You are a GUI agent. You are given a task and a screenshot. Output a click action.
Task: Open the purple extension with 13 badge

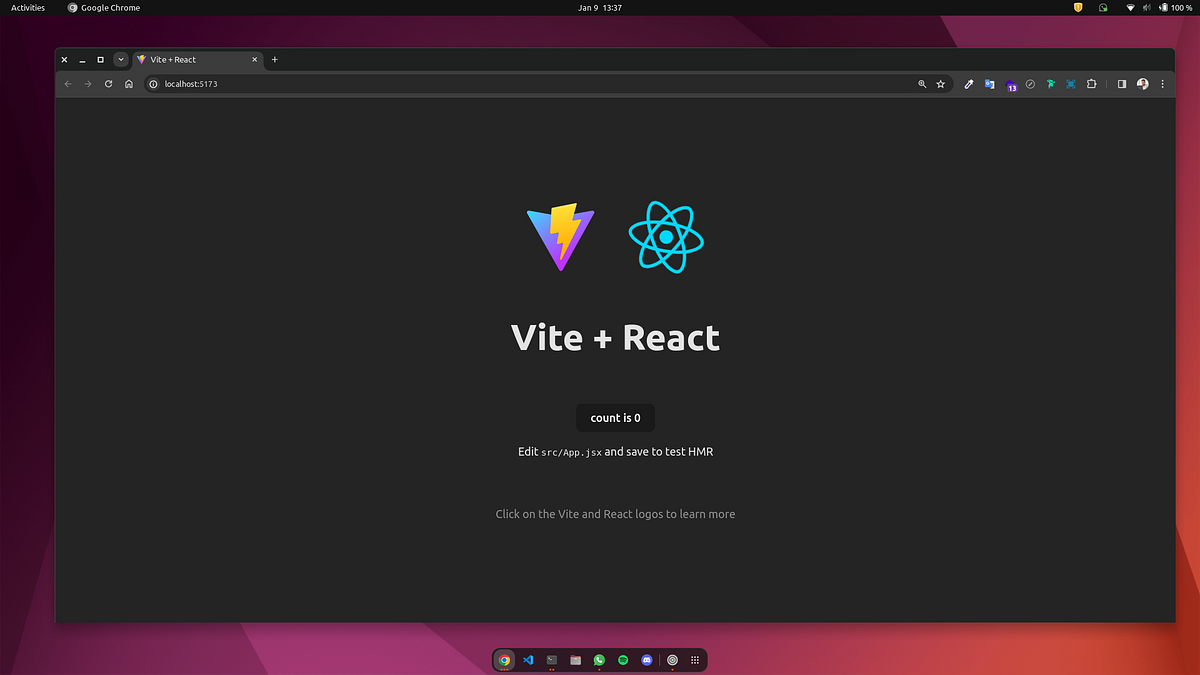1010,85
